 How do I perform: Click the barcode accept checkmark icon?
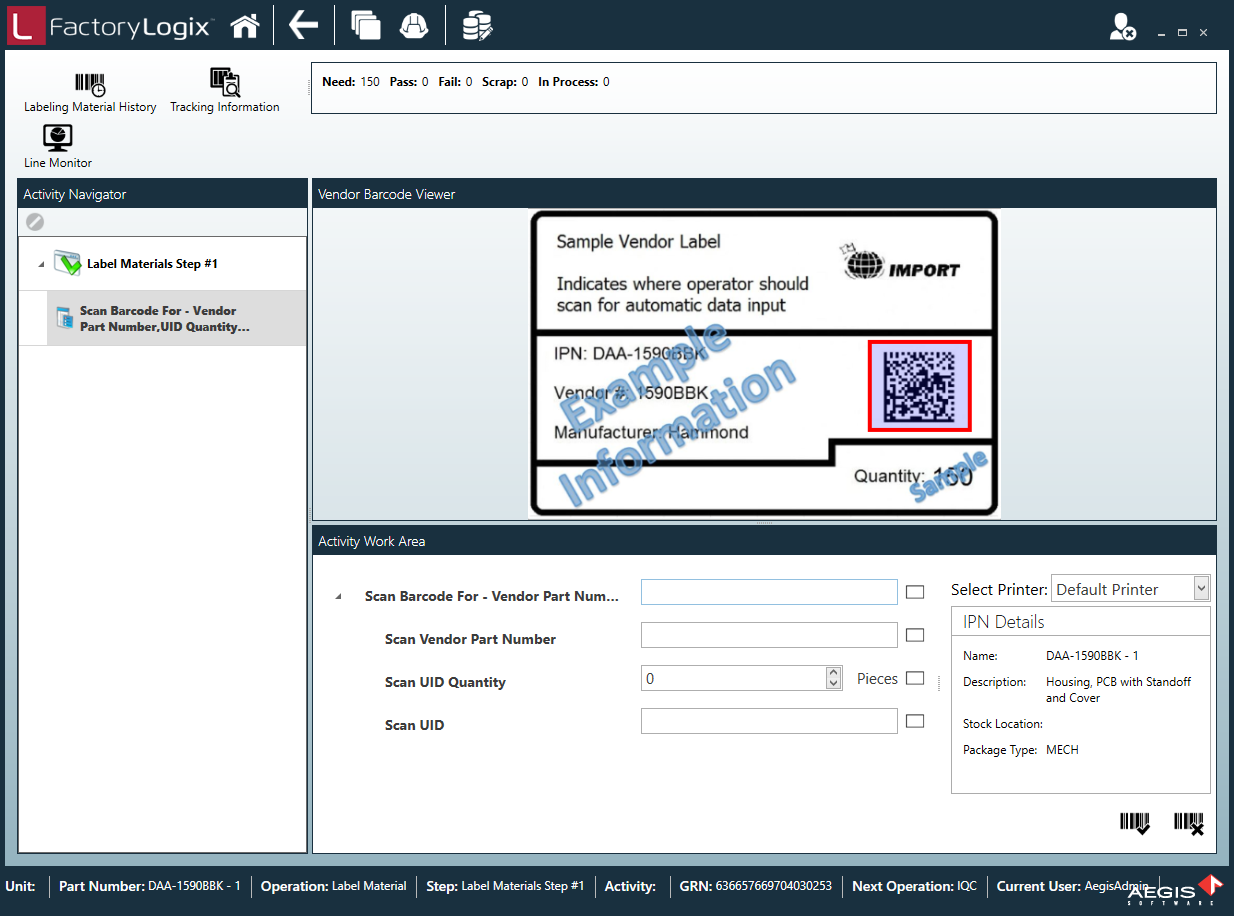1134,823
